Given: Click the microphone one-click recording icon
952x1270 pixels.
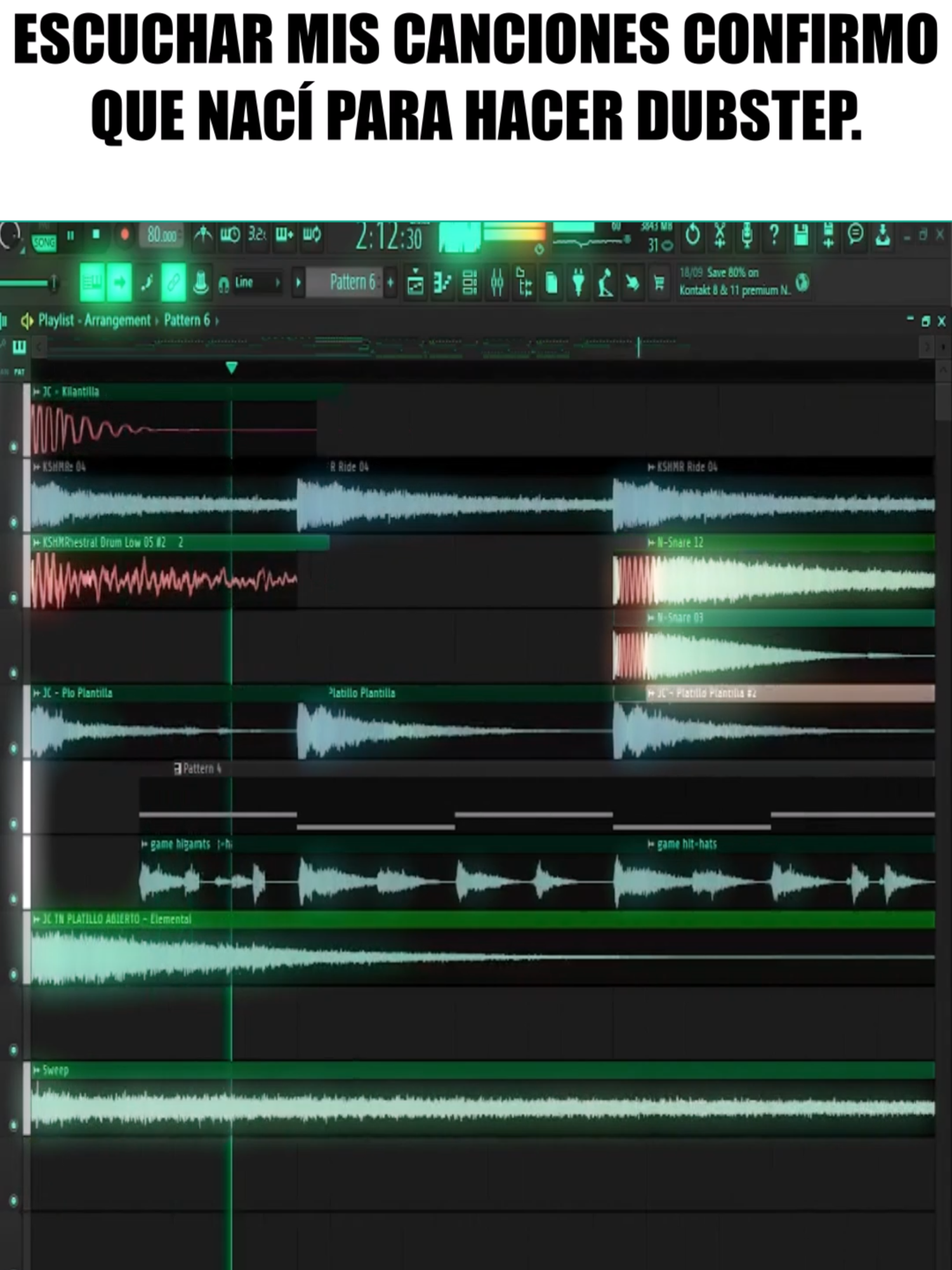Looking at the screenshot, I should (747, 235).
